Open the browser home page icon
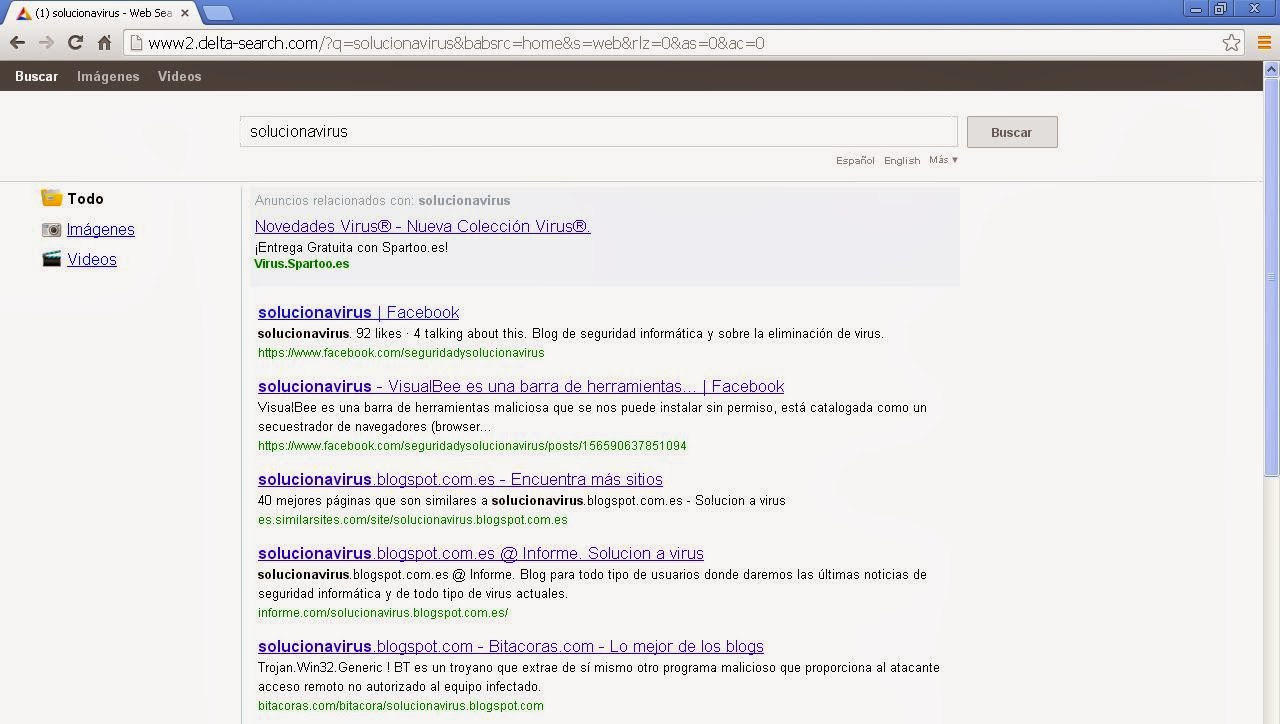This screenshot has width=1280, height=724. 104,42
